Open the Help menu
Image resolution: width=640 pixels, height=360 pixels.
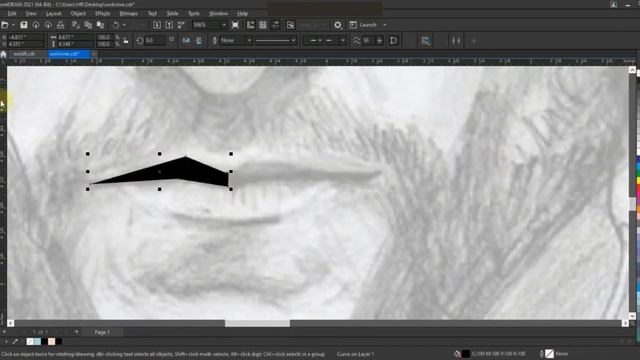click(x=242, y=13)
